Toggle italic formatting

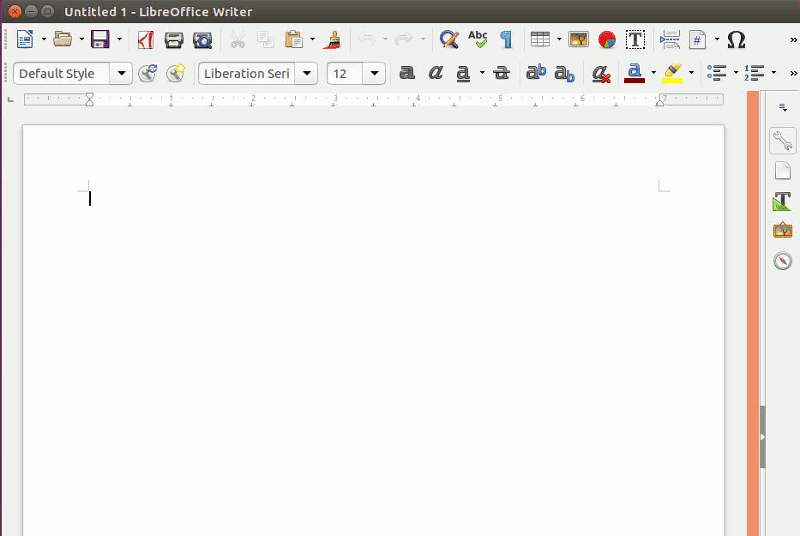(435, 73)
